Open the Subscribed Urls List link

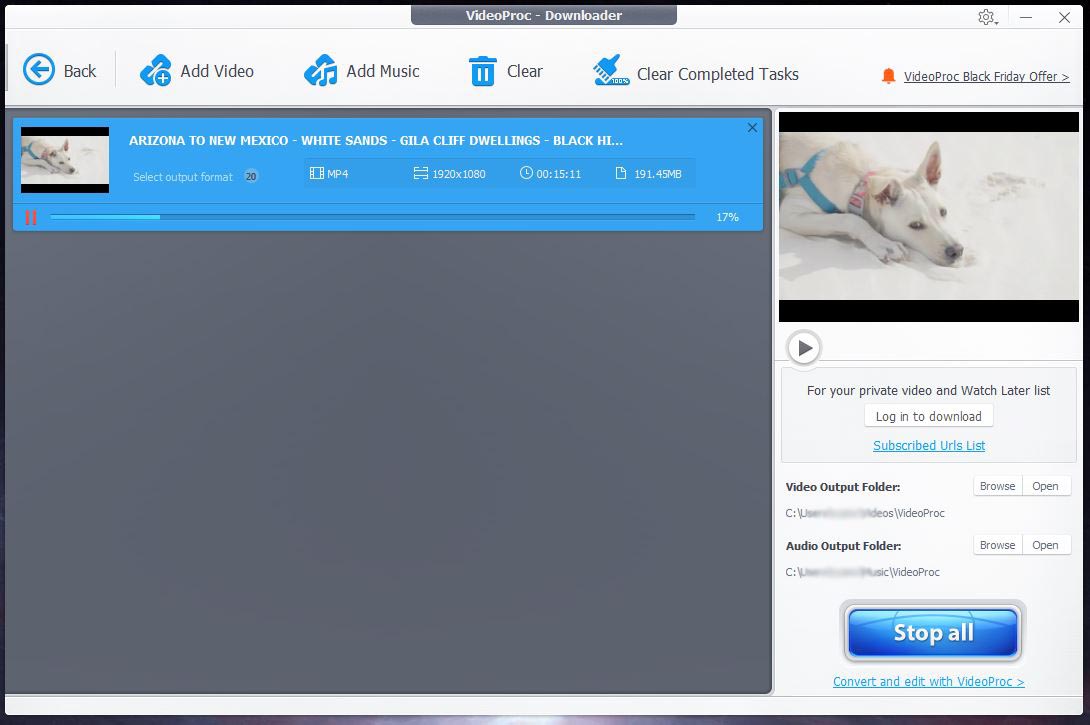tap(929, 445)
